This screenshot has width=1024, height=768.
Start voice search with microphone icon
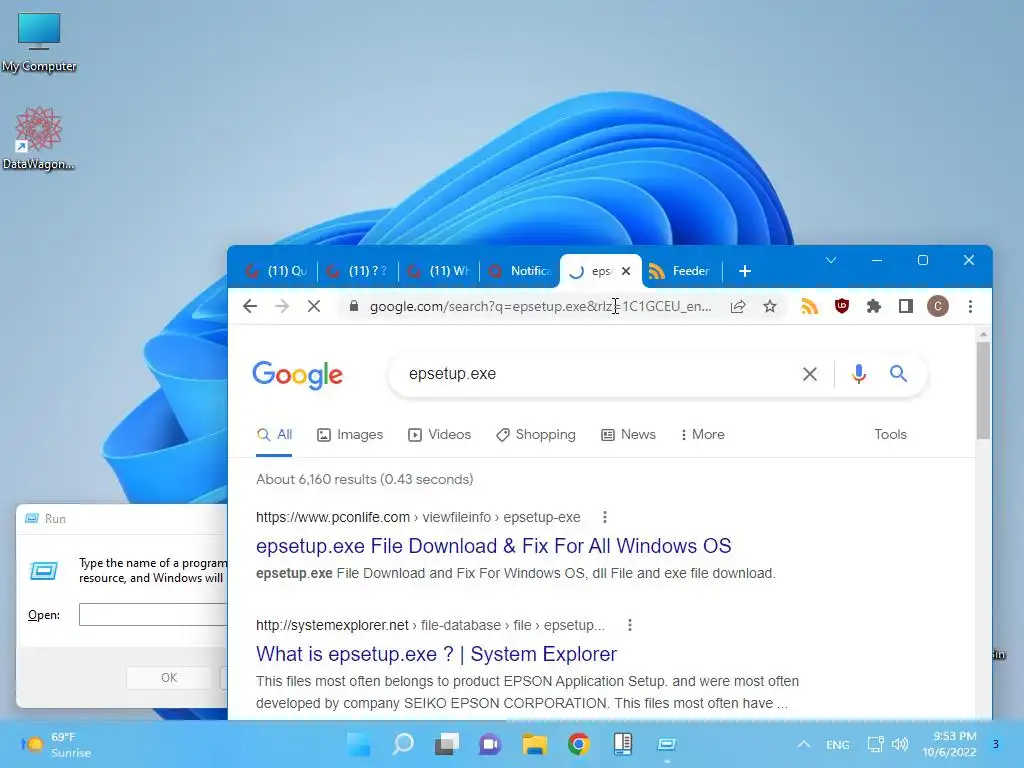[859, 374]
